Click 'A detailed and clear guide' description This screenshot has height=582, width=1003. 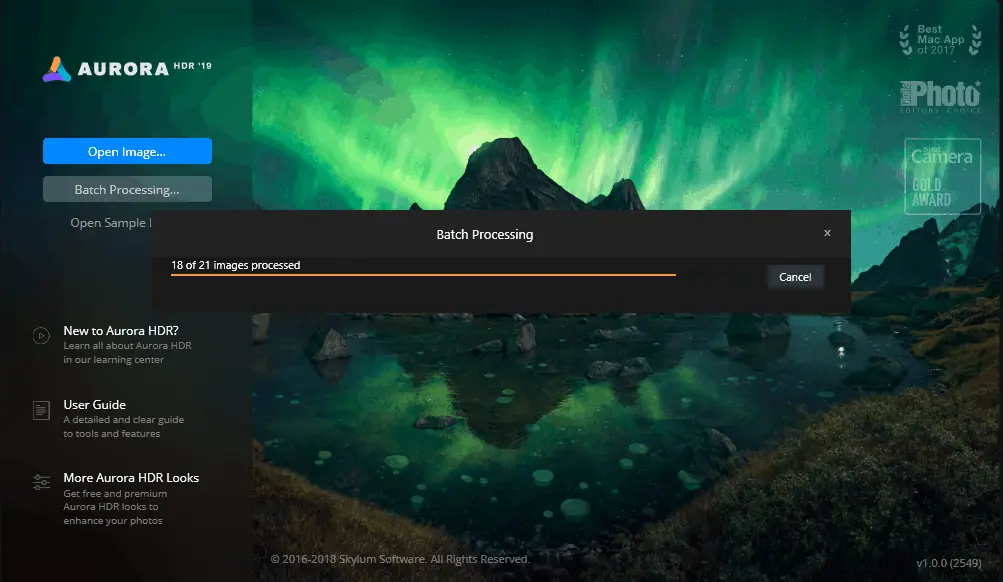coord(123,427)
